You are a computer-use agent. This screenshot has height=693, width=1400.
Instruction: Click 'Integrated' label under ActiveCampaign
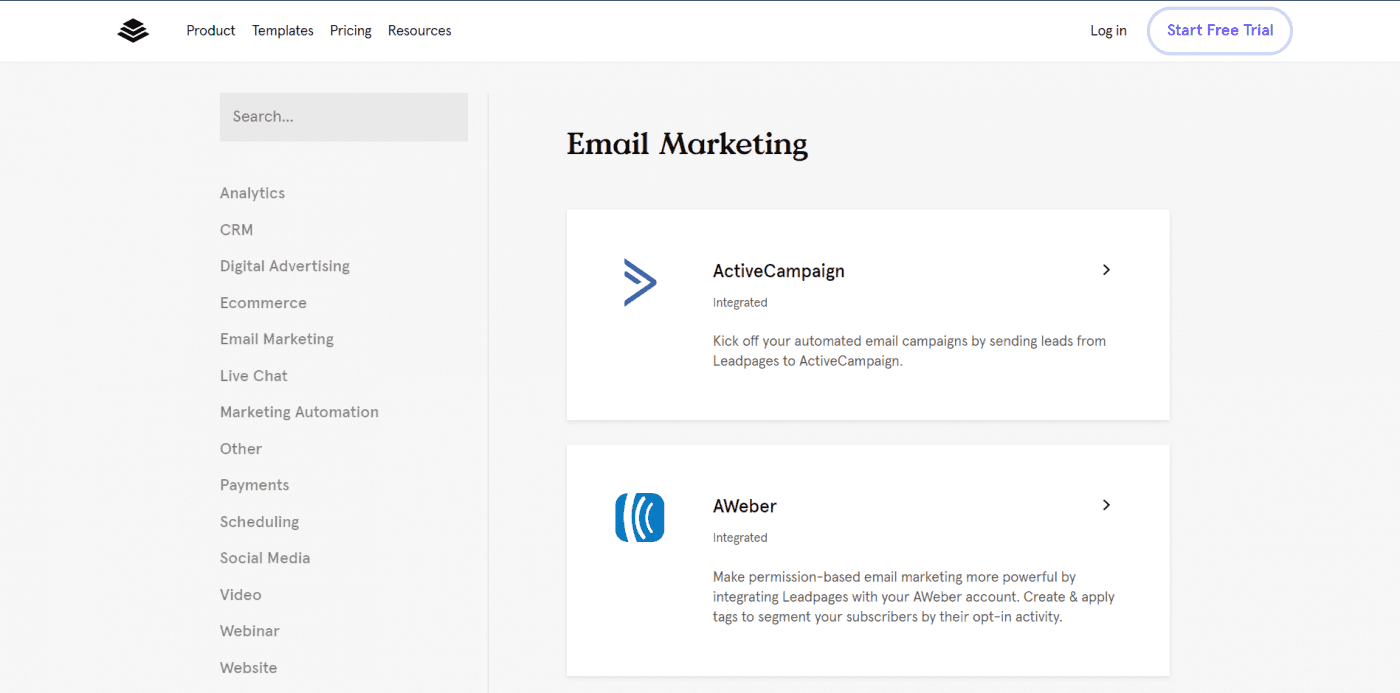tap(740, 303)
